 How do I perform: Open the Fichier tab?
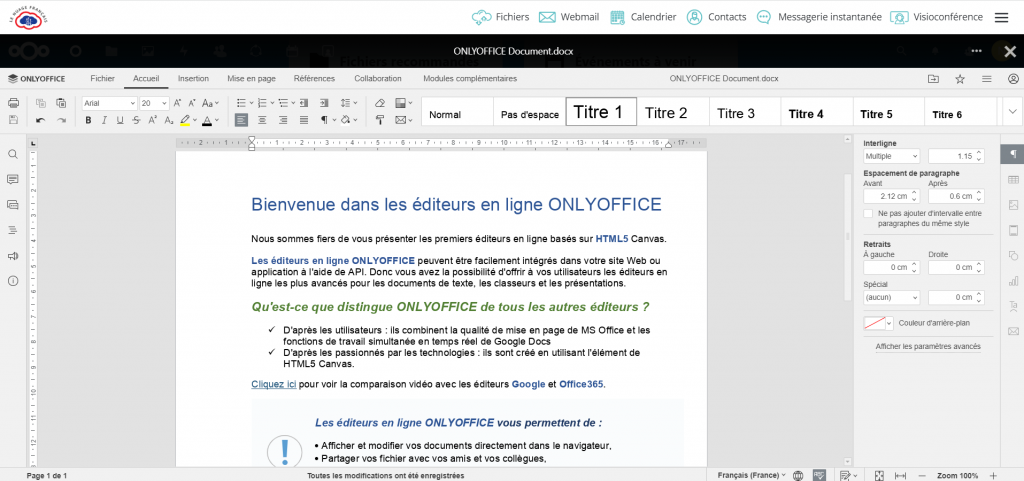[x=103, y=78]
